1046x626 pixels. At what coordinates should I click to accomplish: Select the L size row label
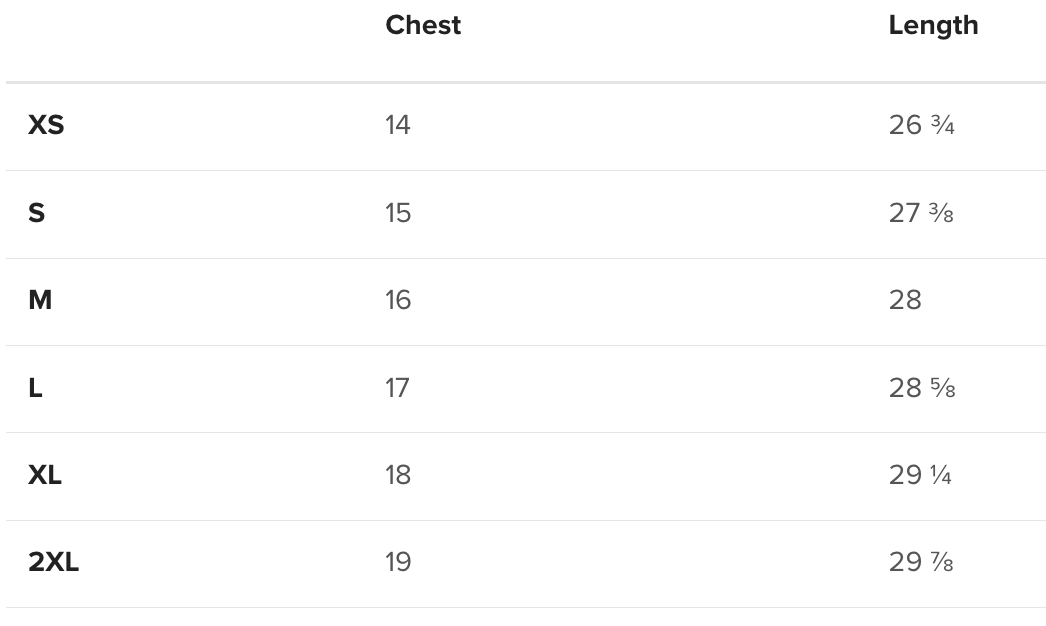point(36,388)
